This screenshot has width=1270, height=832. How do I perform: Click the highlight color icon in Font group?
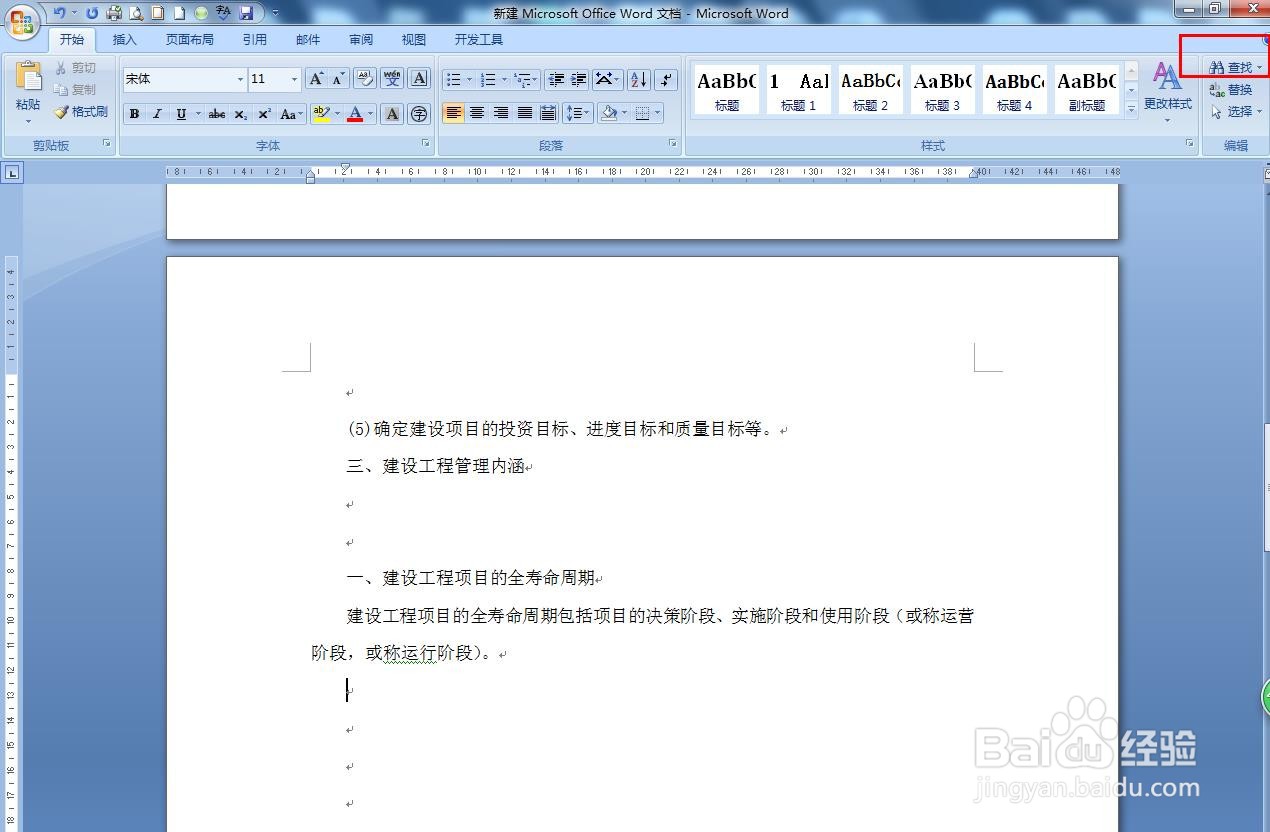322,113
